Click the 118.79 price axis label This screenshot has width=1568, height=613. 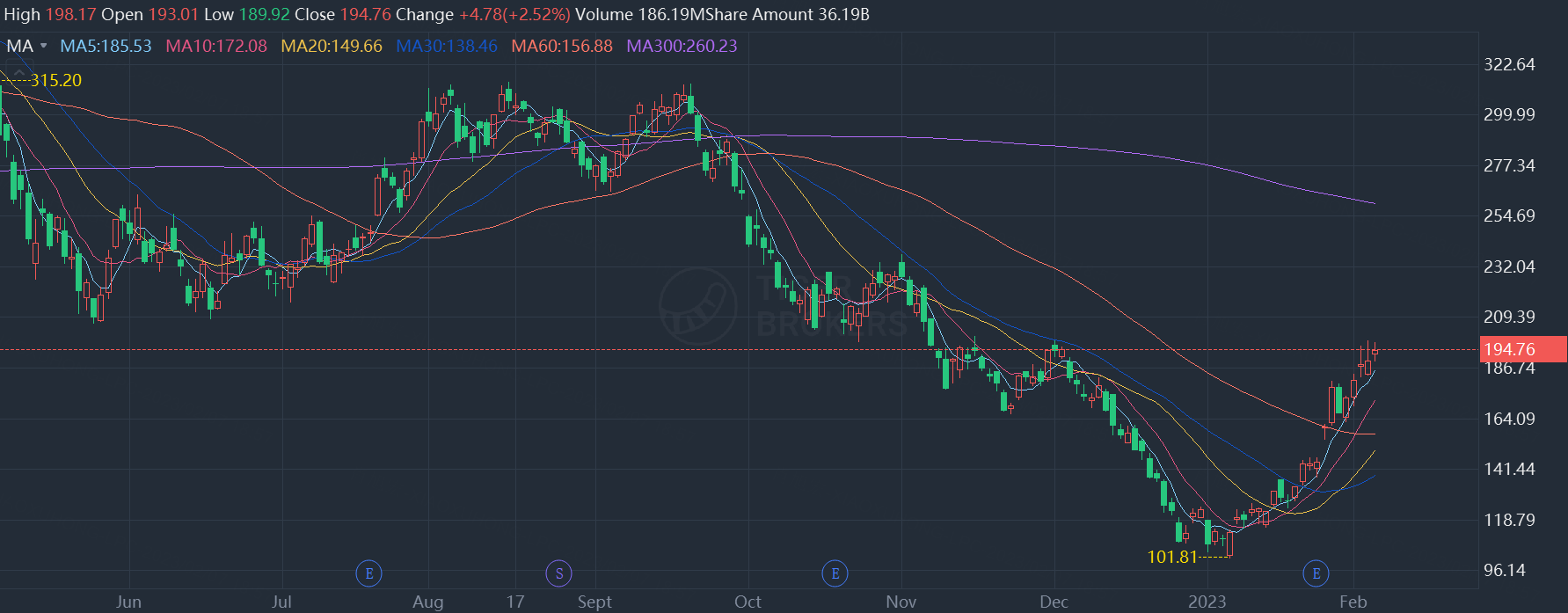1509,520
